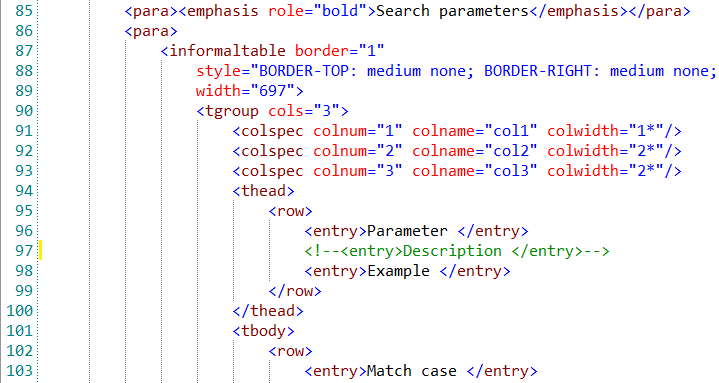Click the Match case entry text
Viewport: 719px width, 383px height.
click(x=412, y=371)
